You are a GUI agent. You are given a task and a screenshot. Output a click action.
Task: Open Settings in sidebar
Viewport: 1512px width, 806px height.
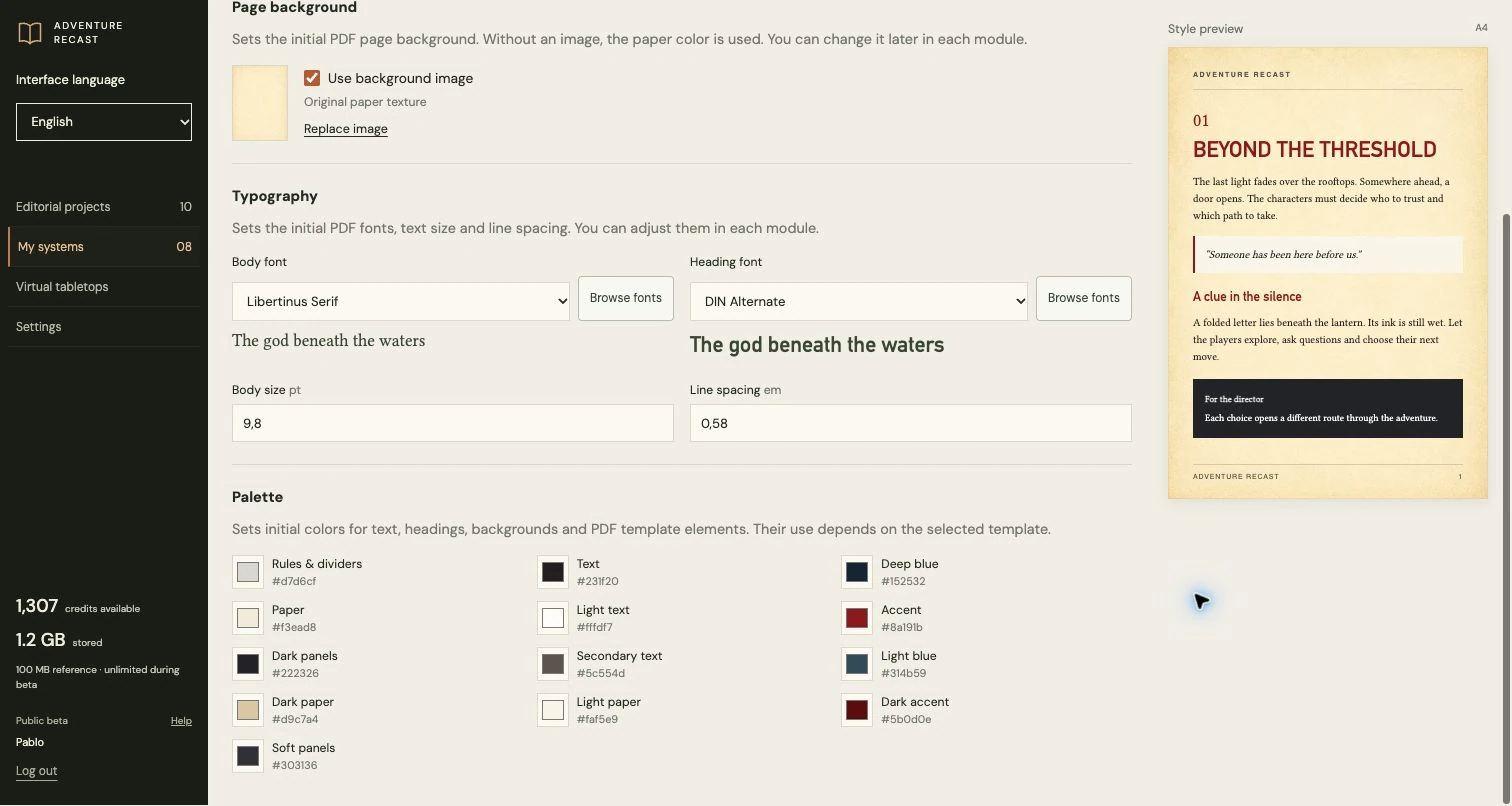tap(104, 327)
